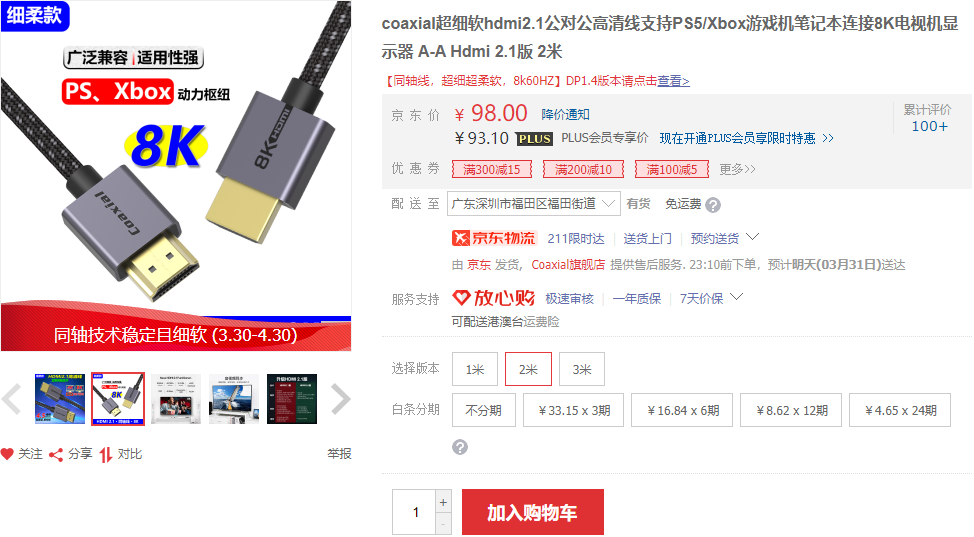Click the 放心购 heart logo

click(461, 298)
